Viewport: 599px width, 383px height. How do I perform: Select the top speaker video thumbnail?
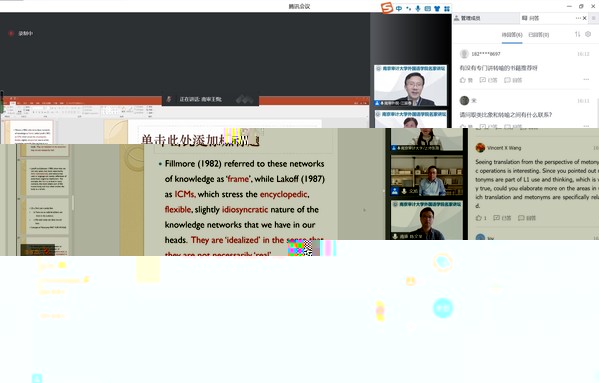coord(411,86)
